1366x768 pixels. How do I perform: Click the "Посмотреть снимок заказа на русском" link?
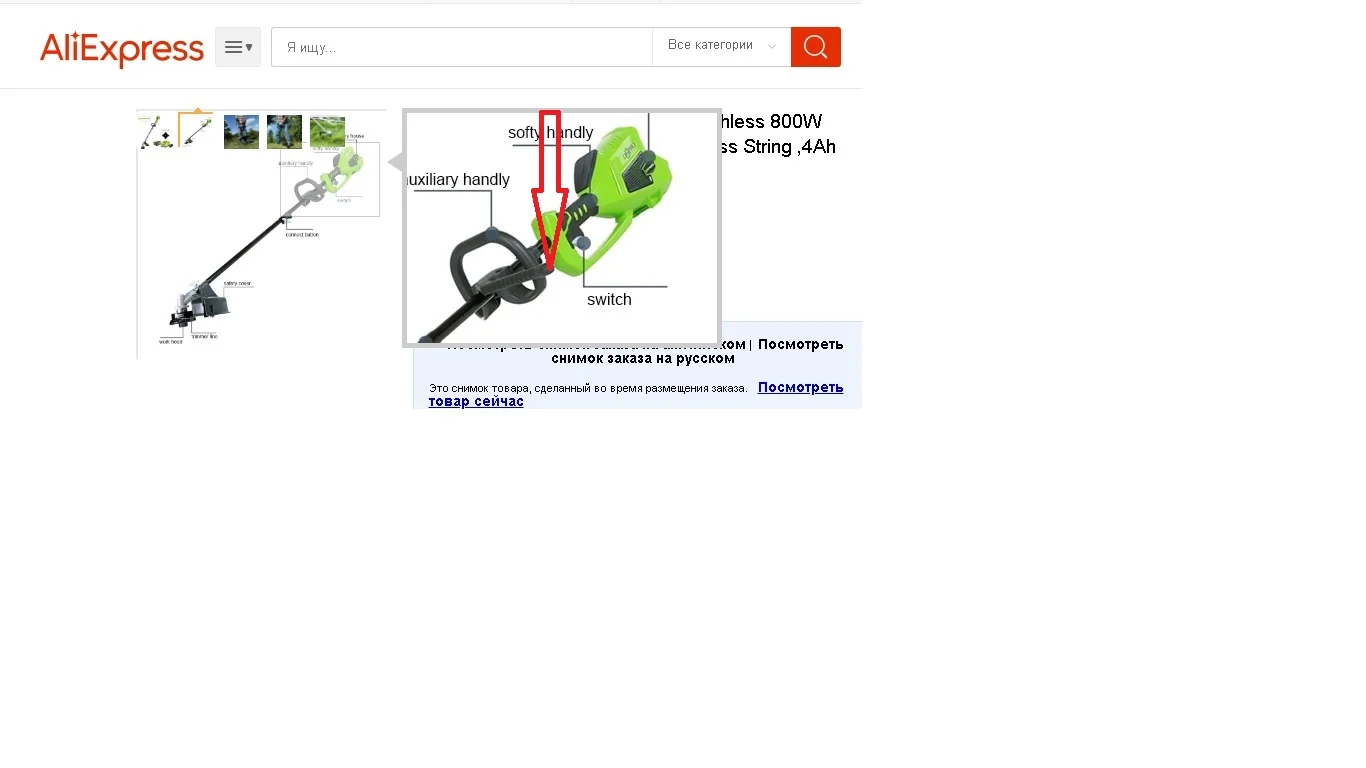point(697,351)
